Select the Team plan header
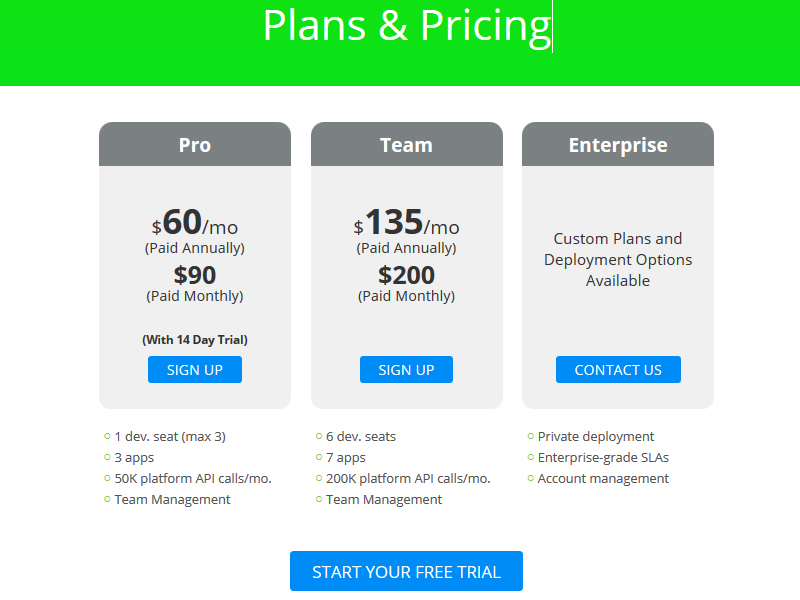The height and width of the screenshot is (600, 800). pos(406,144)
